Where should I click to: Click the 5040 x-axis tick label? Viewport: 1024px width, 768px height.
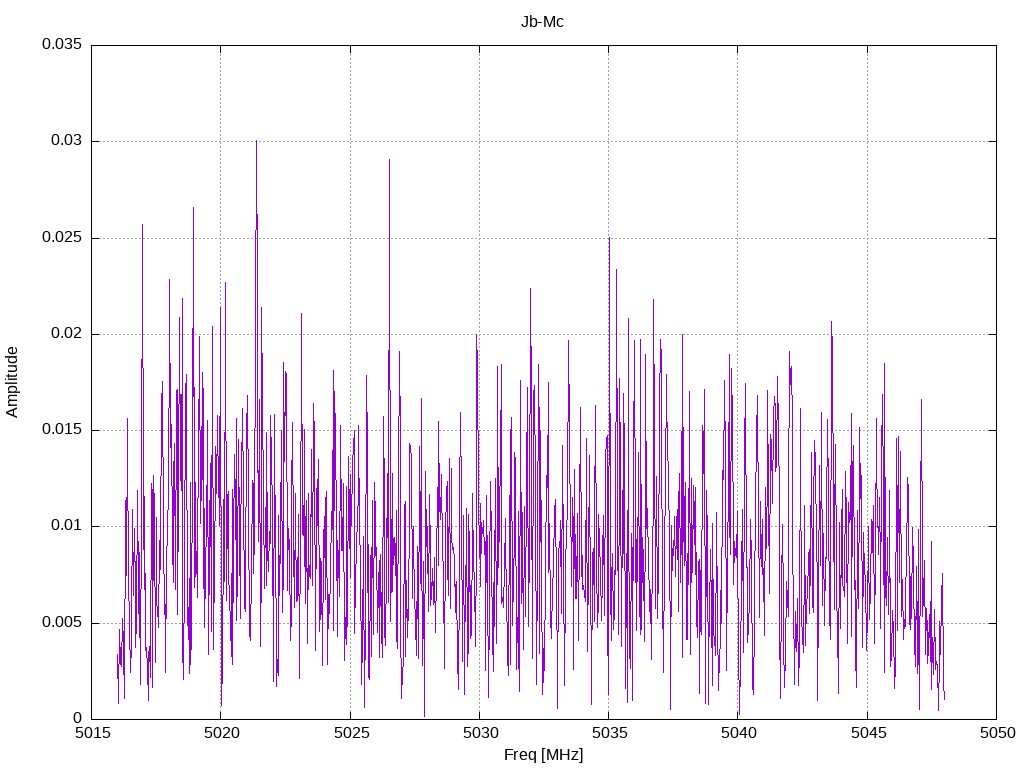pyautogui.click(x=739, y=733)
